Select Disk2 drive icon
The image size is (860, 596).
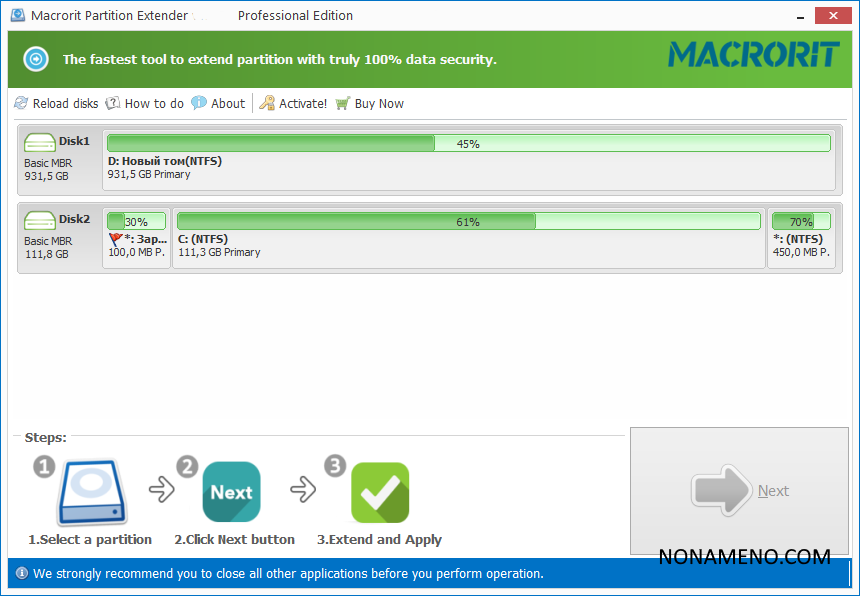click(40, 220)
